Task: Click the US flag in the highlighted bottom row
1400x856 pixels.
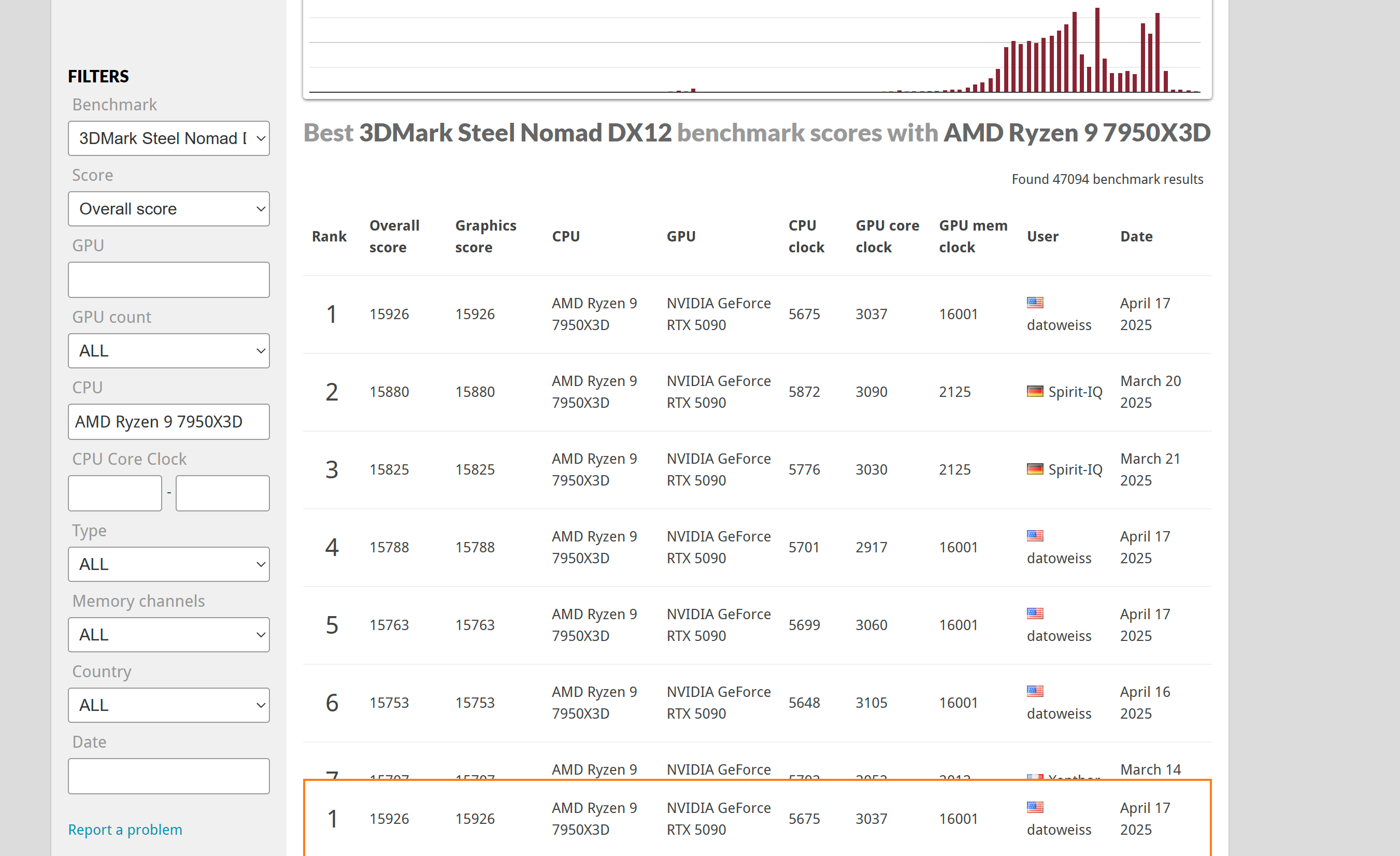Action: pos(1035,807)
